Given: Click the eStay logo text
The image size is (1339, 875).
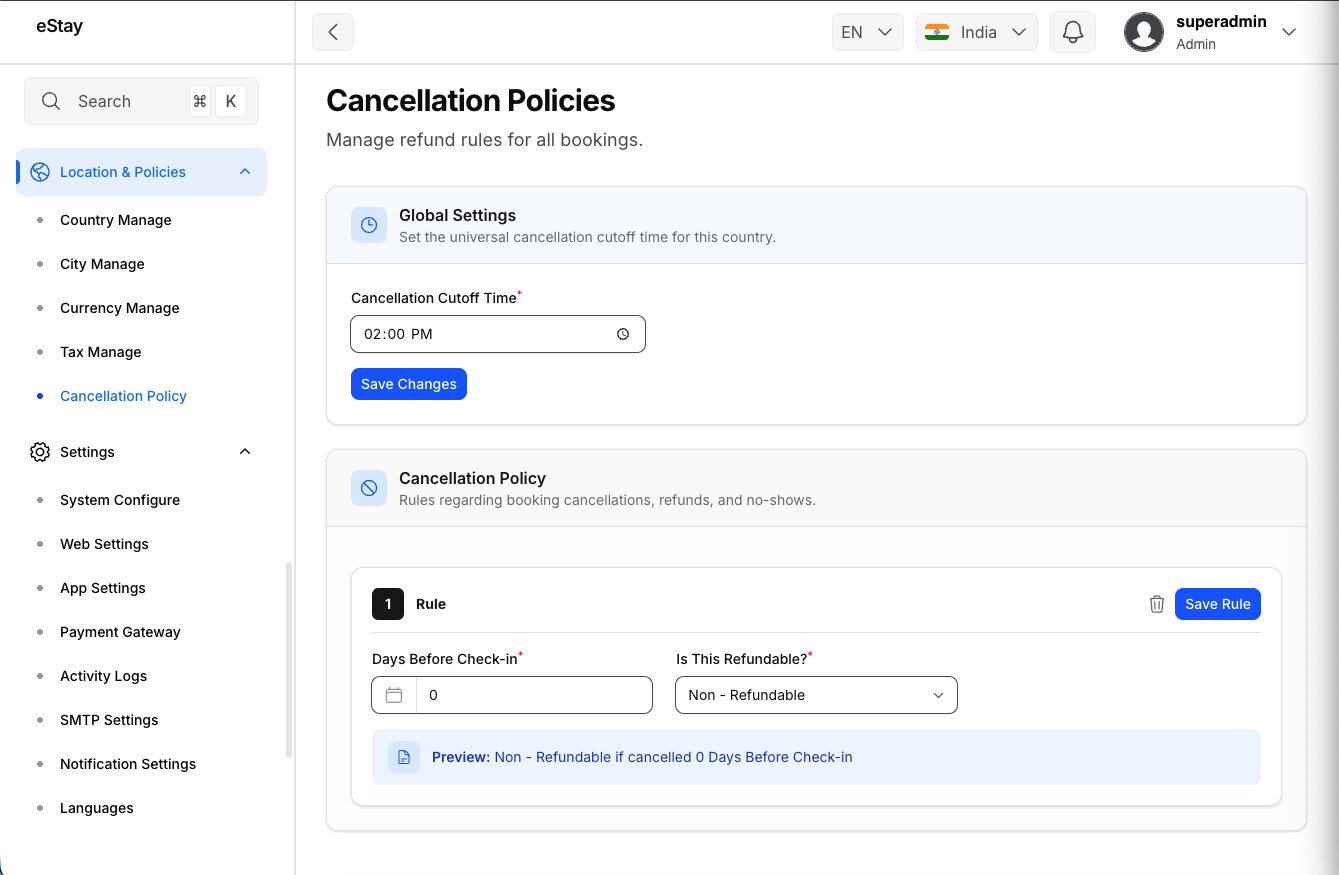Looking at the screenshot, I should [x=59, y=27].
